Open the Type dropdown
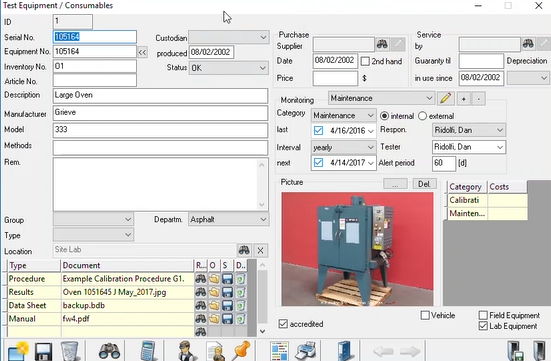551x361 pixels. [x=93, y=235]
